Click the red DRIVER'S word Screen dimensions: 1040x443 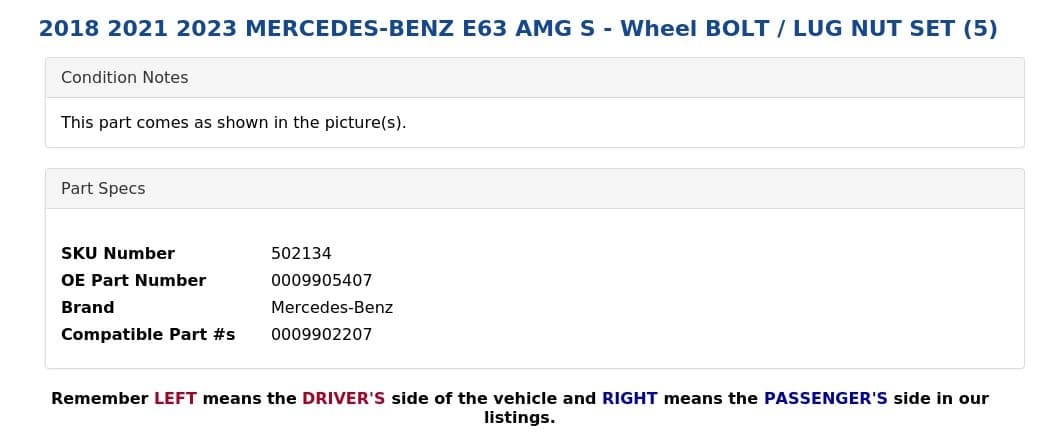(343, 399)
